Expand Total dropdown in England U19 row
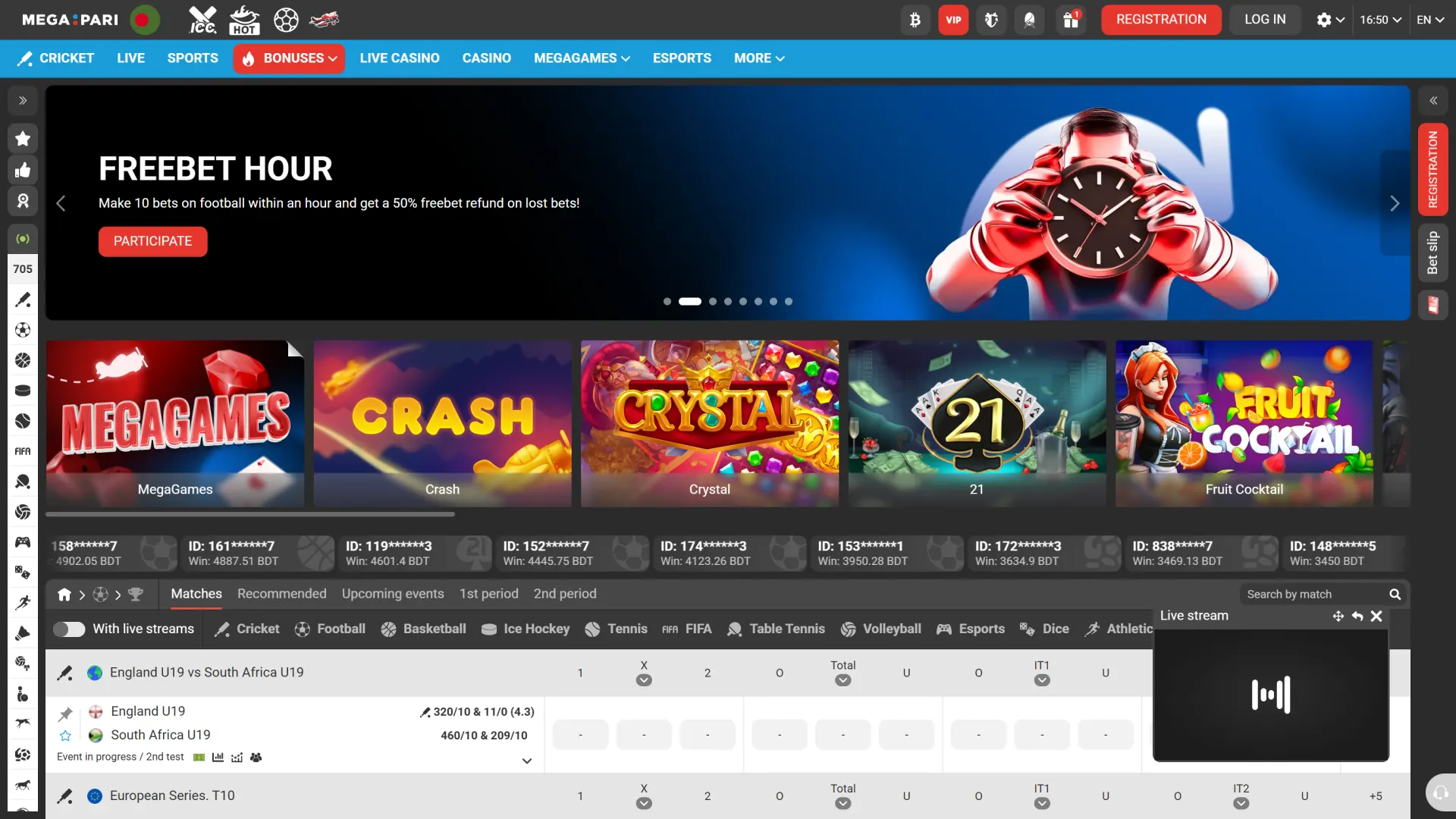 (x=843, y=680)
